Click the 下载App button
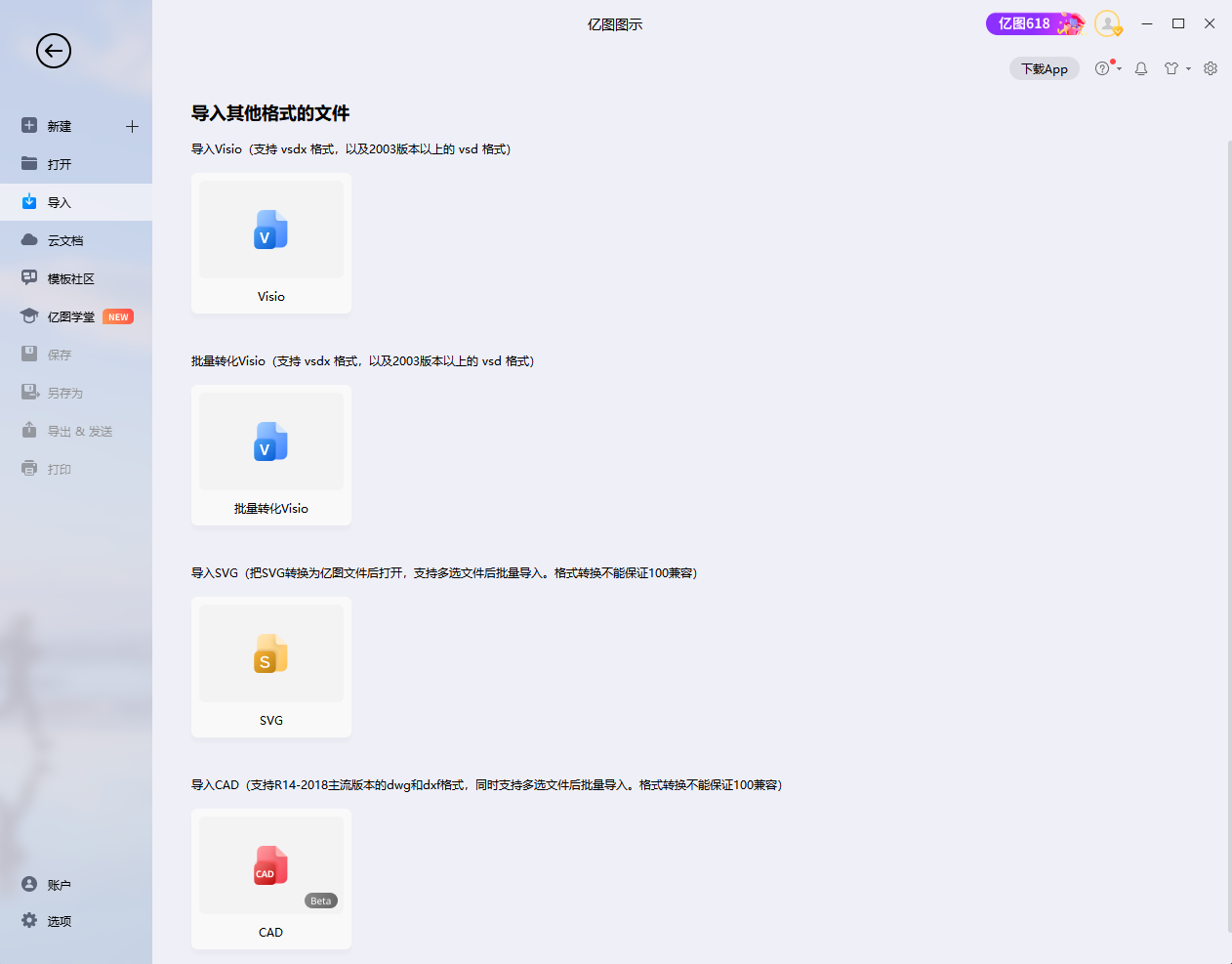Viewport: 1232px width, 964px height. click(1044, 68)
